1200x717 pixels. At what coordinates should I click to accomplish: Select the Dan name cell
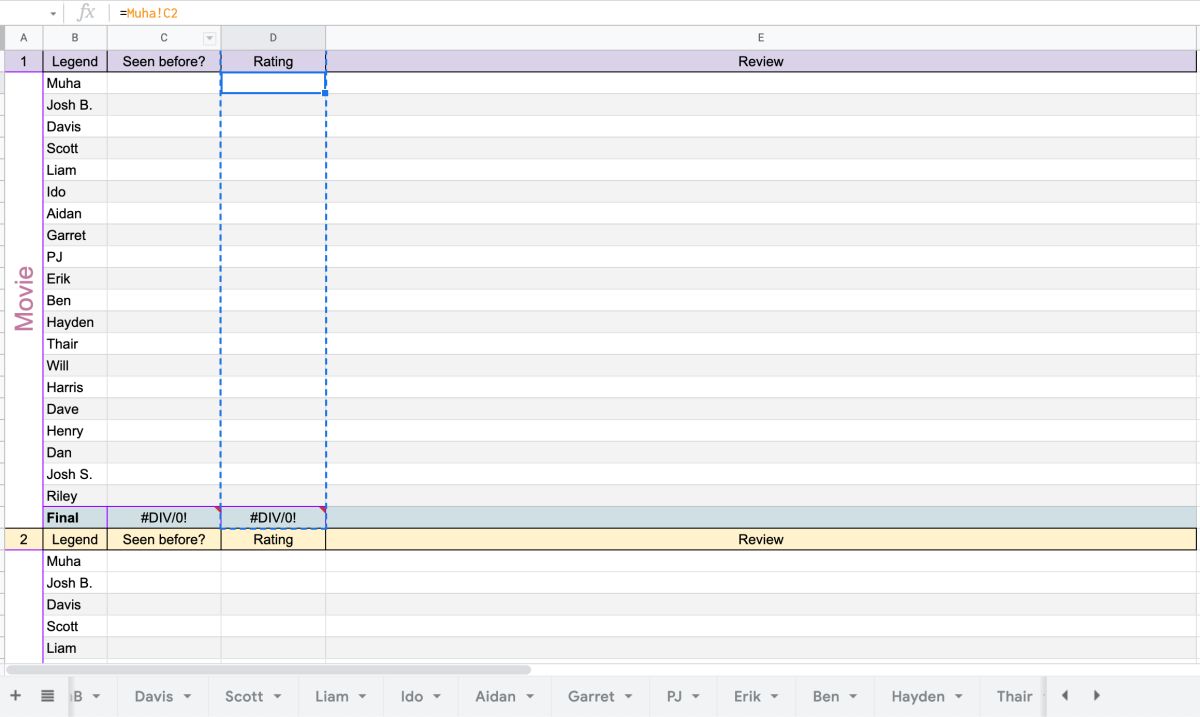75,452
